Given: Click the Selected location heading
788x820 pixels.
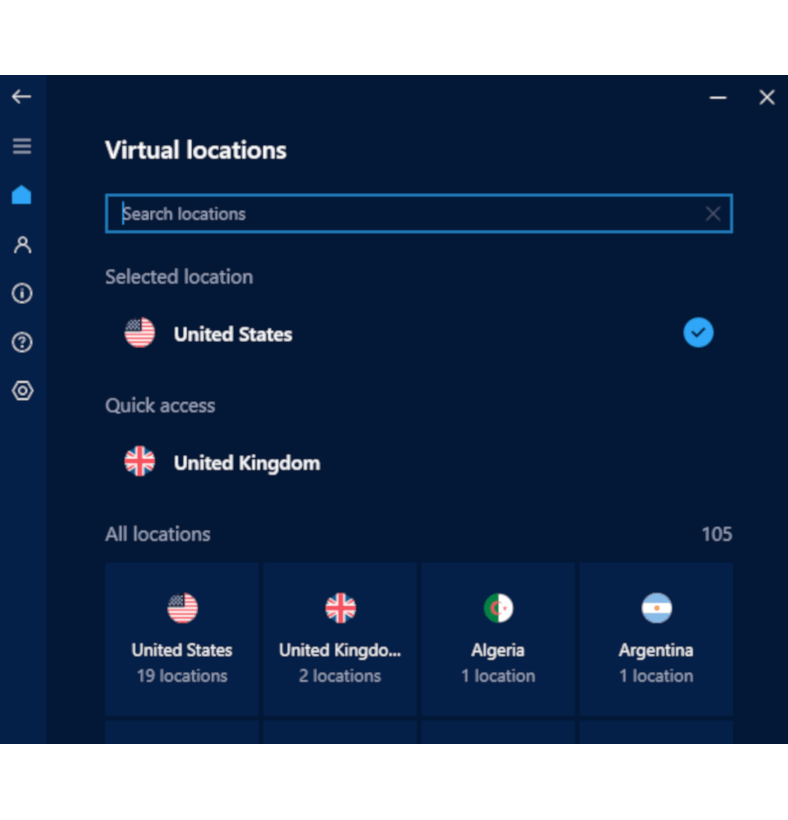Looking at the screenshot, I should pos(179,277).
